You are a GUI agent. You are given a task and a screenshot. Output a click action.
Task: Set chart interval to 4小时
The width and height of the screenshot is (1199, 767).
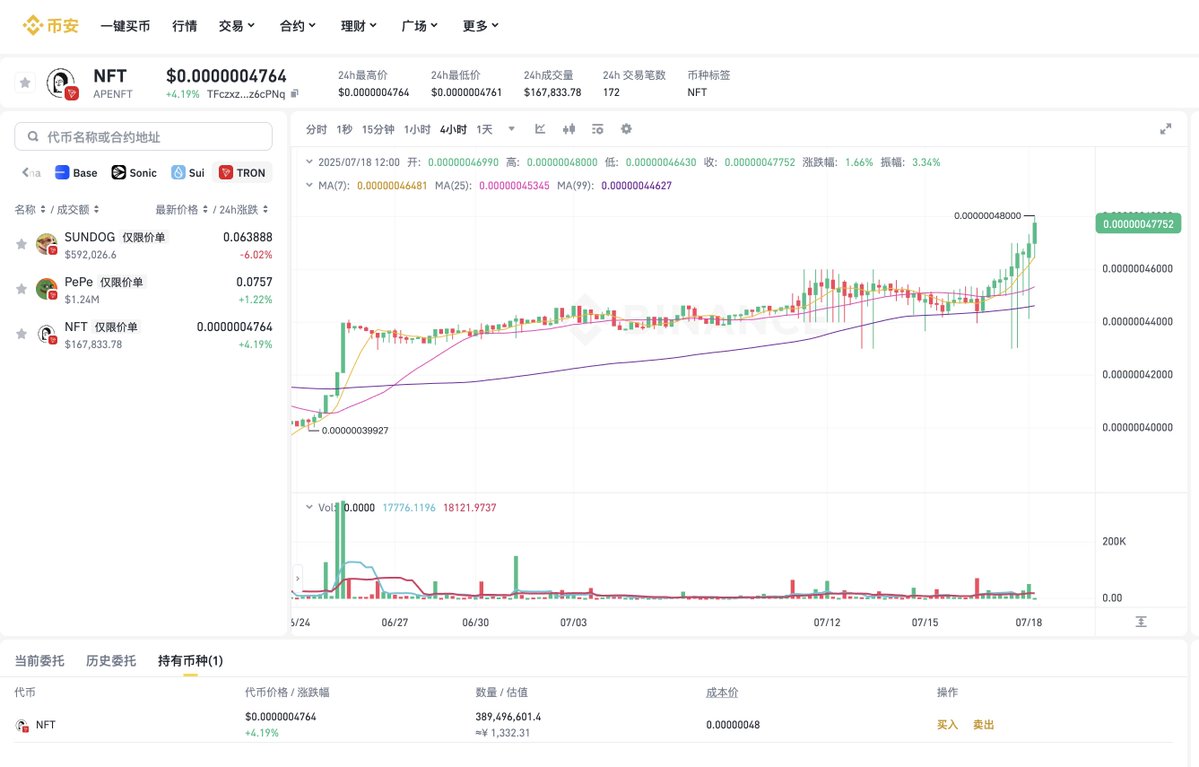[x=453, y=129]
